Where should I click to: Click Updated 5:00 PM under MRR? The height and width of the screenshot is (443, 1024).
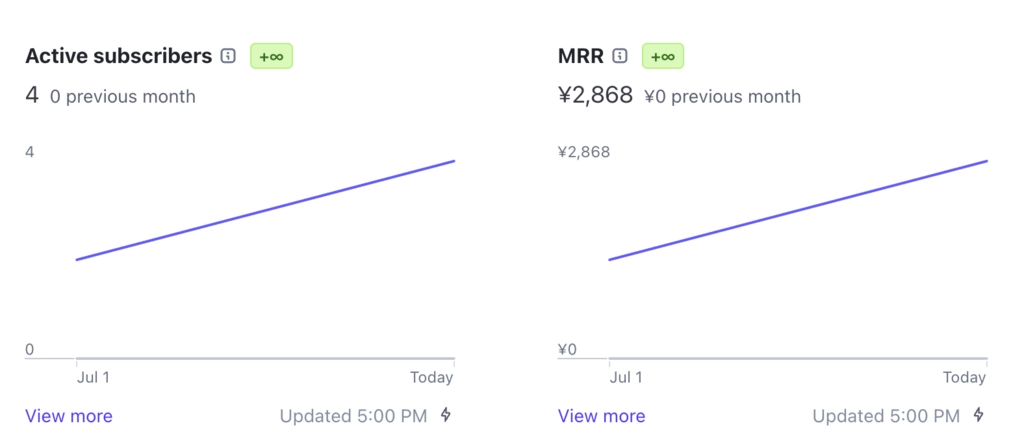click(886, 416)
